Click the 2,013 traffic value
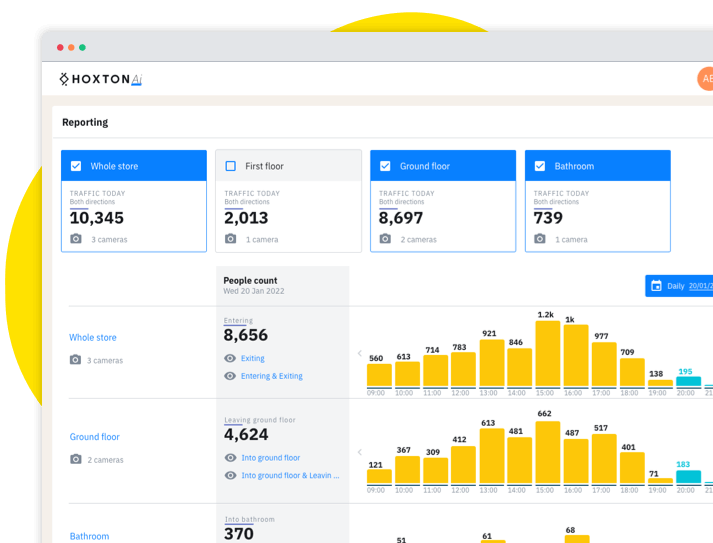713x543 pixels. (246, 218)
